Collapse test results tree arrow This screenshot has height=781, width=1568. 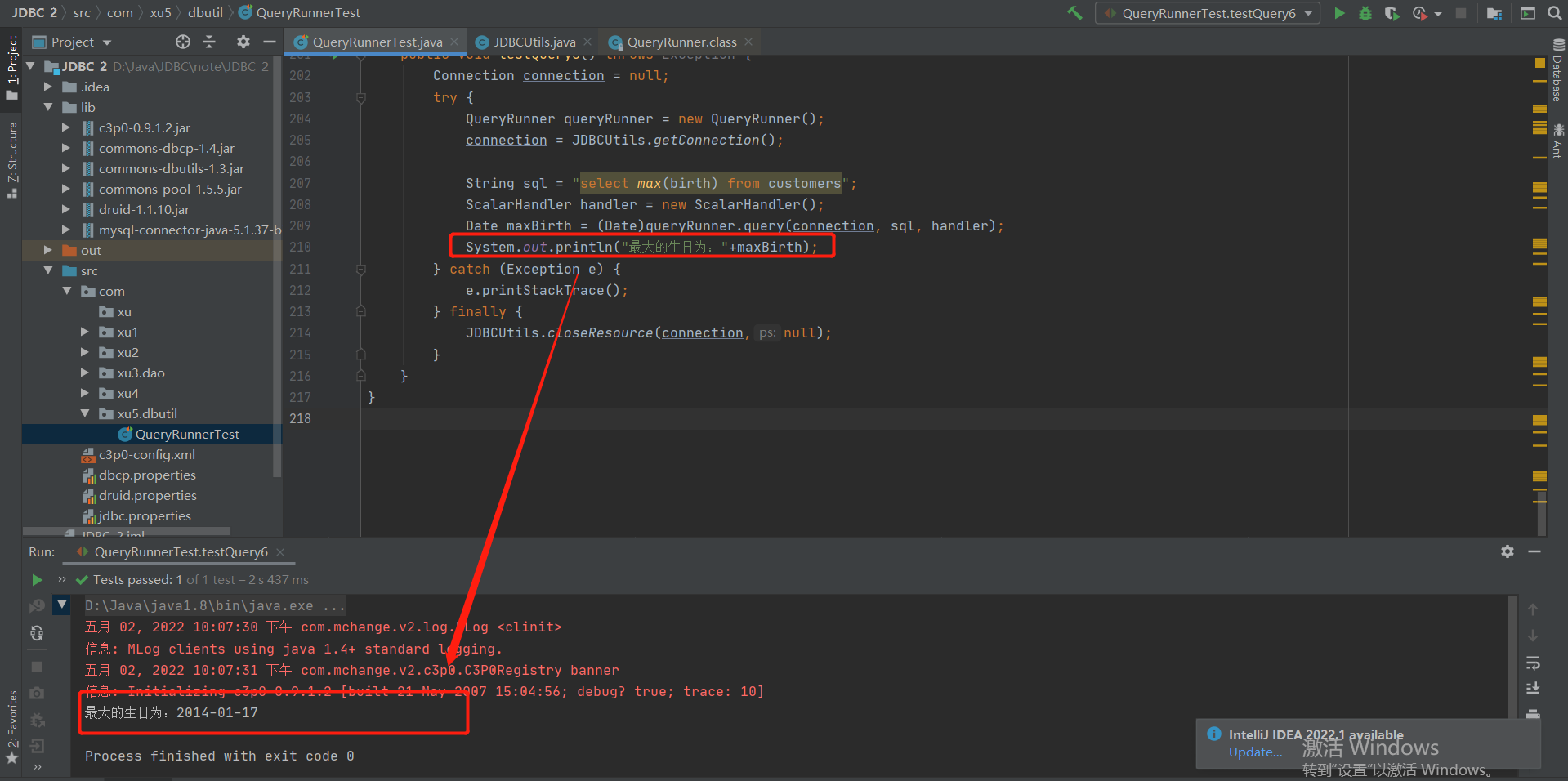tap(62, 605)
